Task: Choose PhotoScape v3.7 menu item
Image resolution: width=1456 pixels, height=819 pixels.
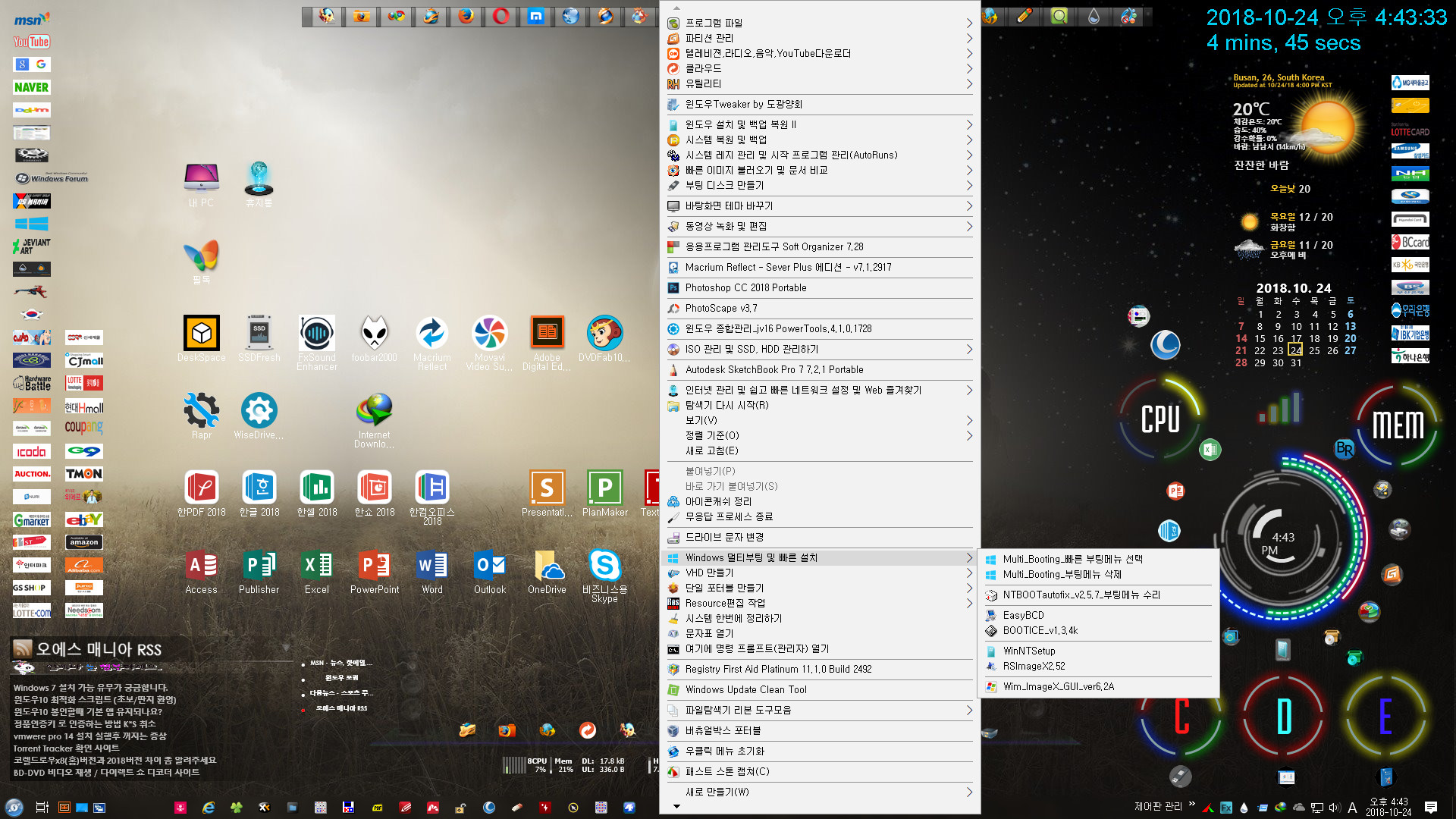Action: [820, 308]
